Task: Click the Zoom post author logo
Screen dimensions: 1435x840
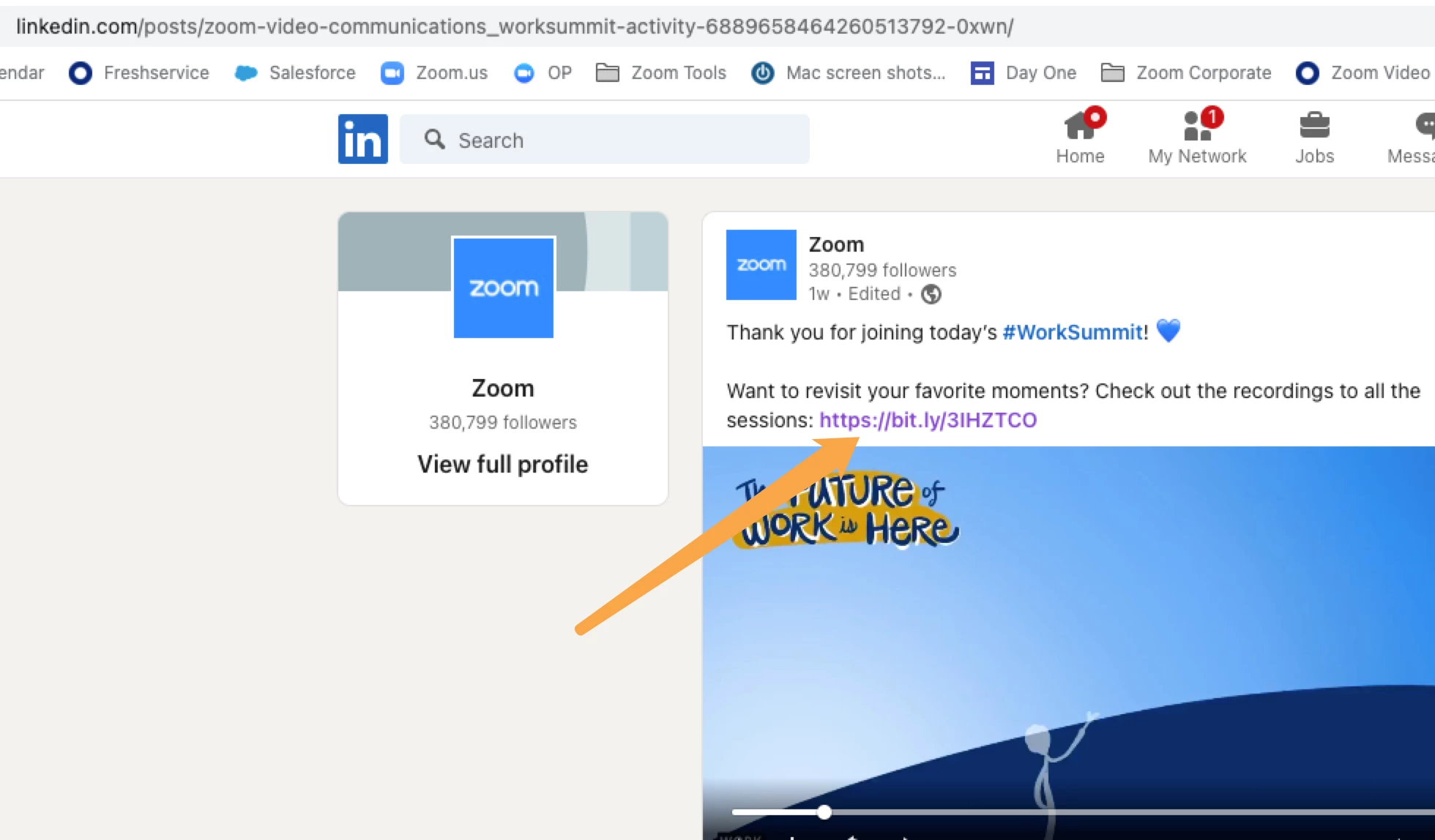Action: pyautogui.click(x=761, y=265)
